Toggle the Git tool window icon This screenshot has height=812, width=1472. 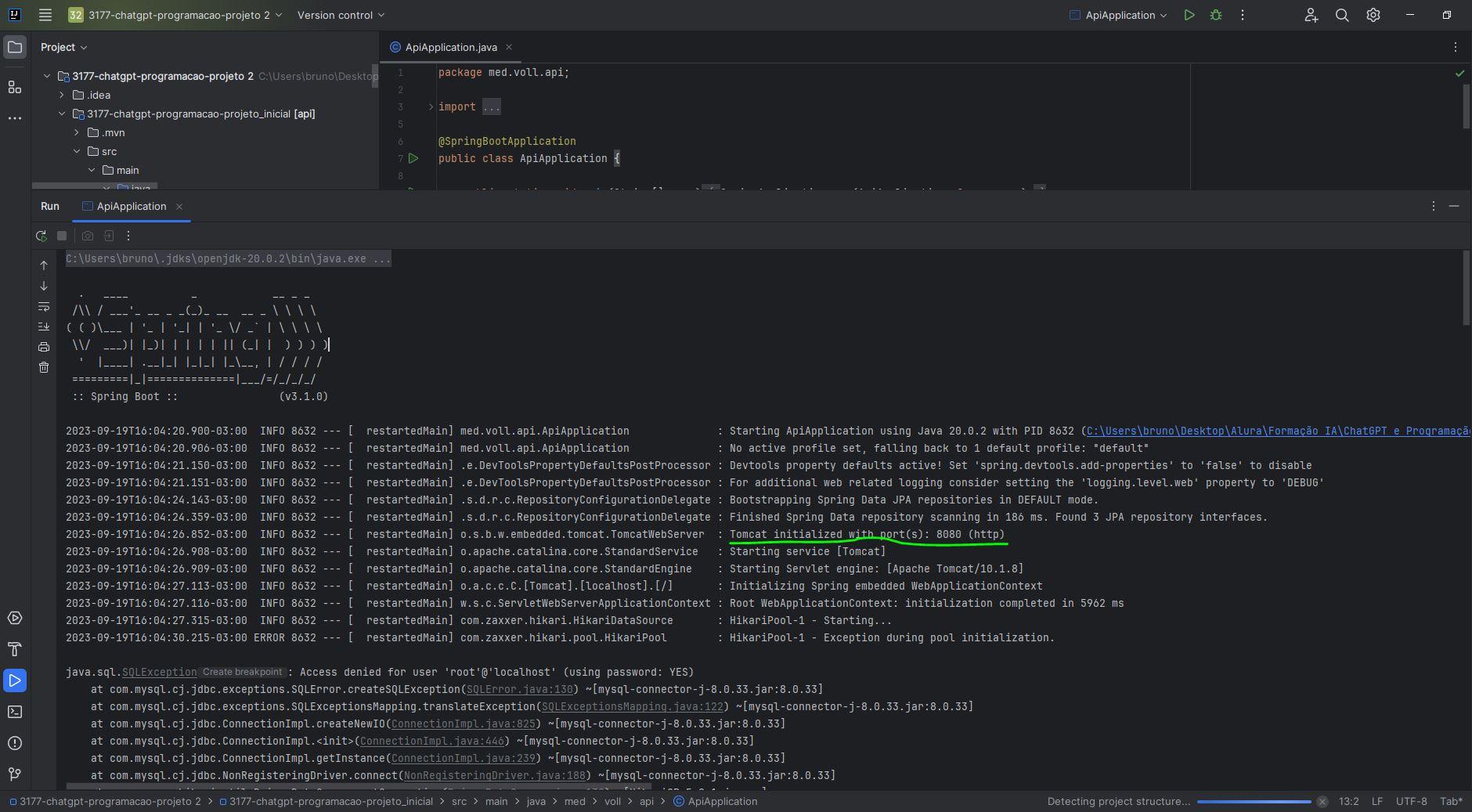tap(15, 774)
